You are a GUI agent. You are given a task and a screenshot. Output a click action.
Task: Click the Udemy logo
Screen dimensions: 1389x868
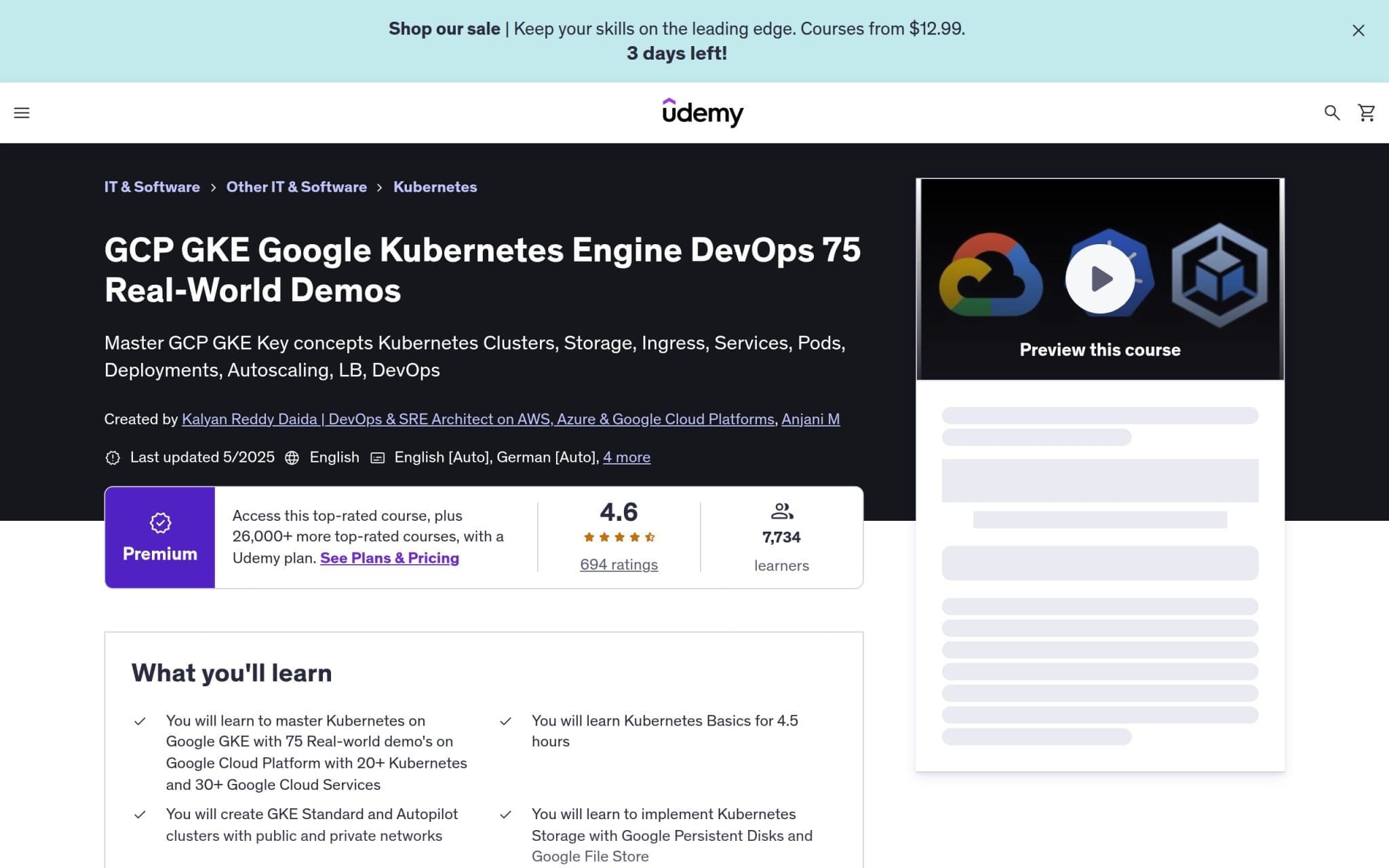[x=703, y=113]
